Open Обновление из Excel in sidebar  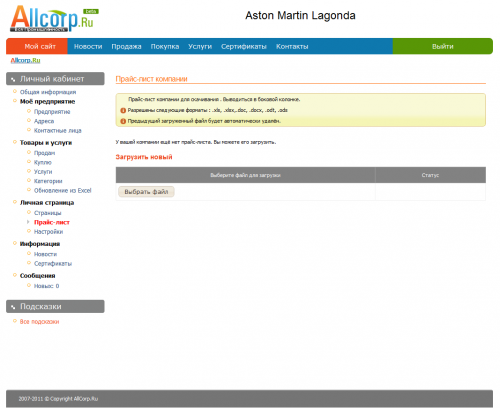62,190
